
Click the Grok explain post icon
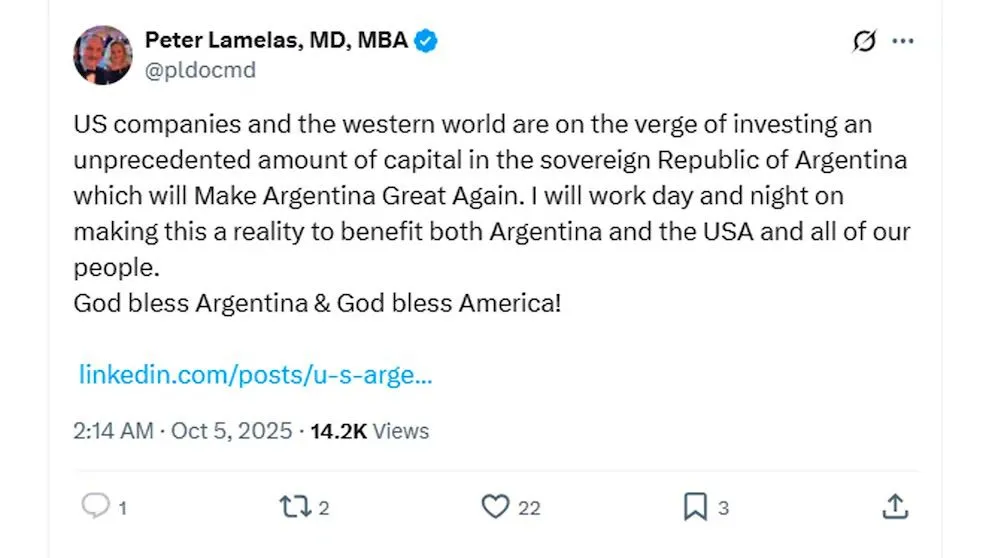pyautogui.click(x=863, y=42)
